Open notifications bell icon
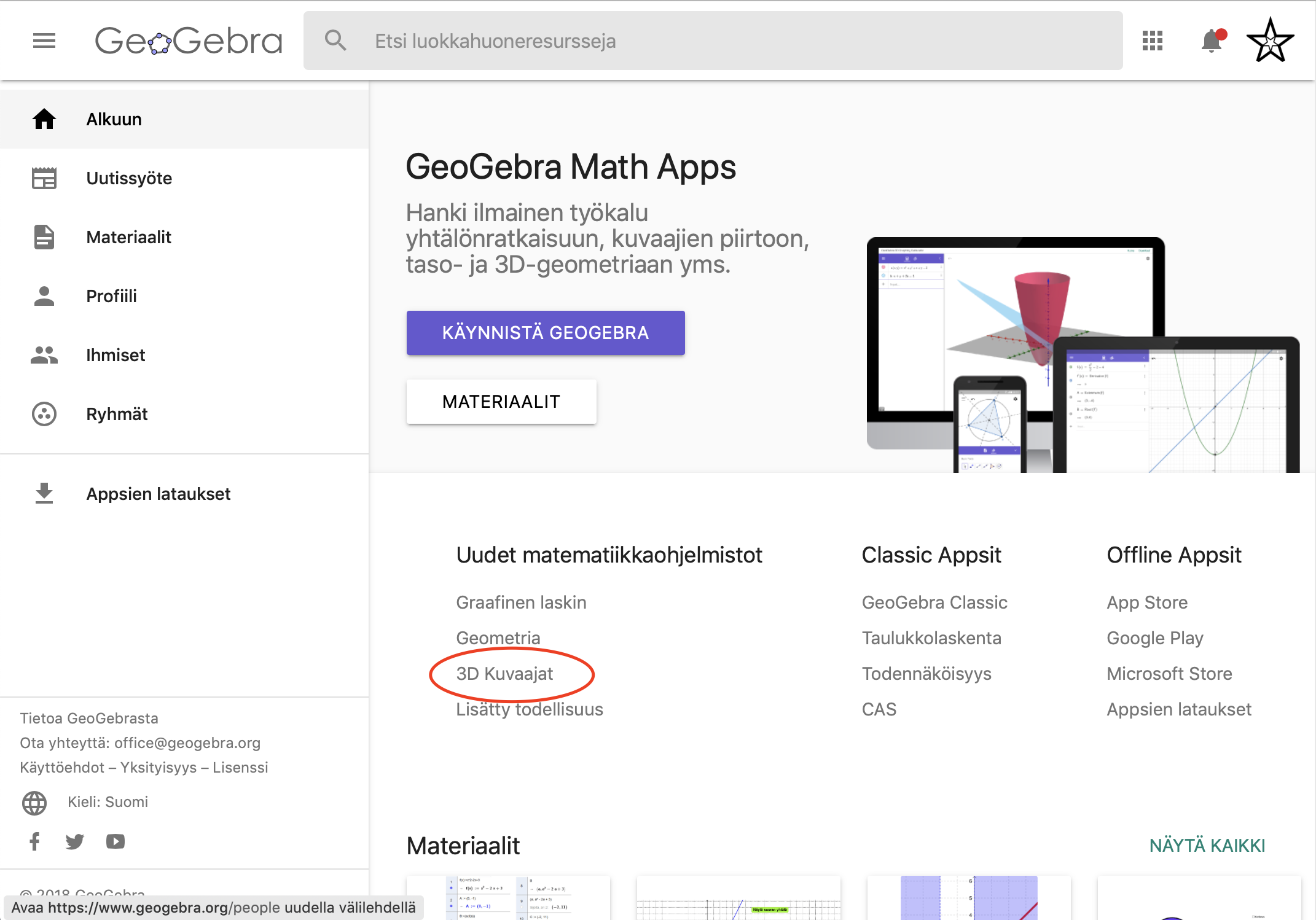 tap(1212, 41)
